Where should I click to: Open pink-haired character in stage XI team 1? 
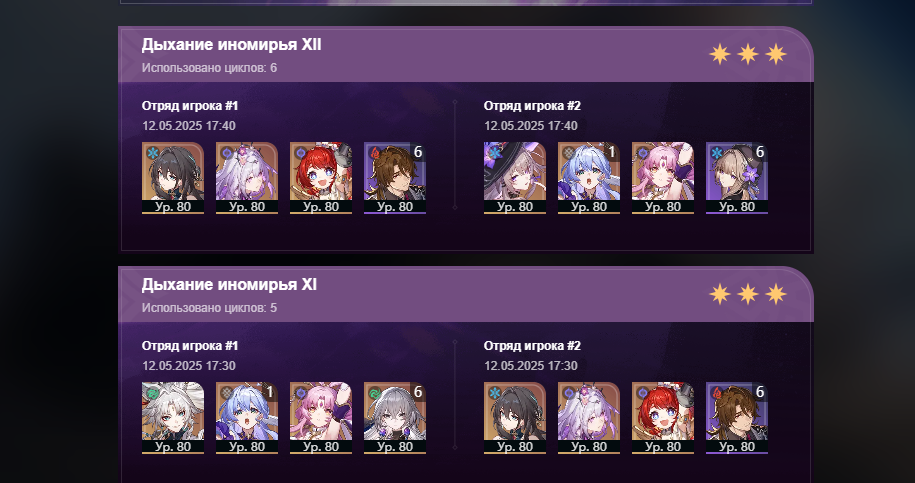[321, 418]
